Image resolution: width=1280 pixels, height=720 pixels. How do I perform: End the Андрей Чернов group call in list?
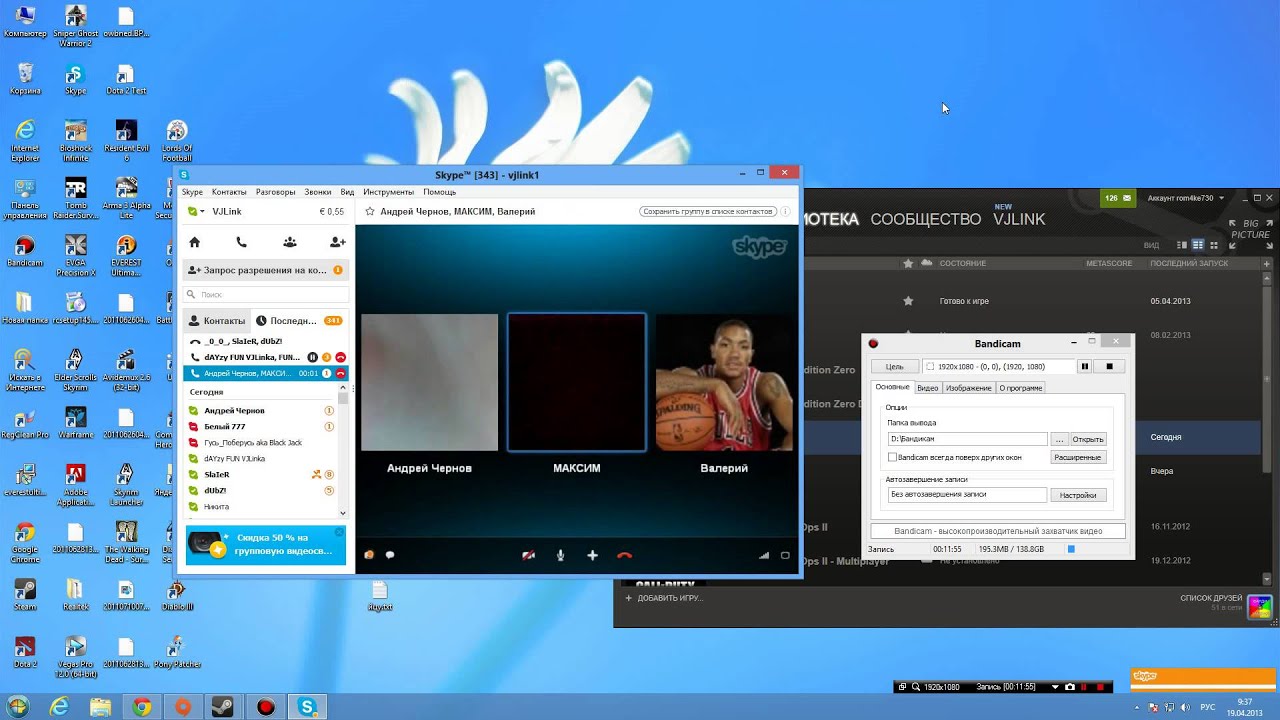pyautogui.click(x=340, y=373)
